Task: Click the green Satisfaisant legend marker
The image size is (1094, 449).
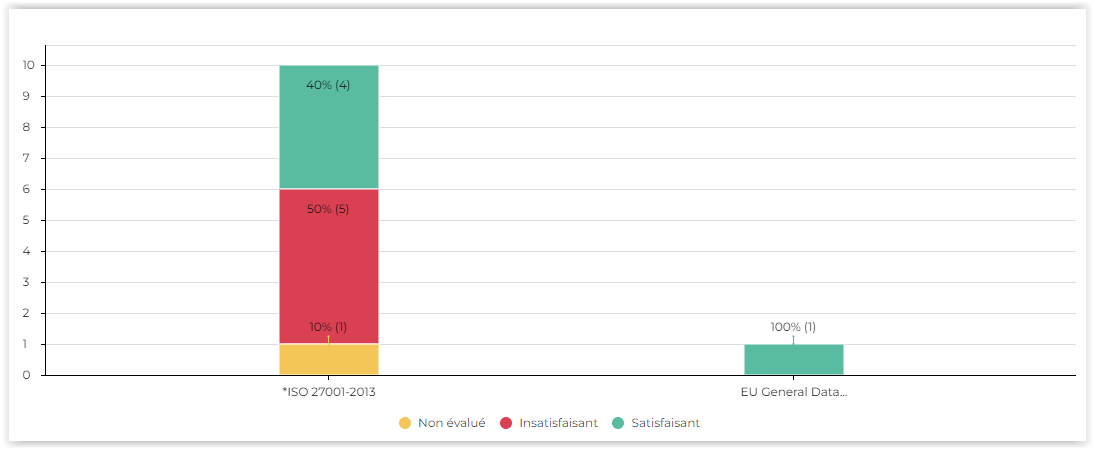Action: [x=618, y=423]
